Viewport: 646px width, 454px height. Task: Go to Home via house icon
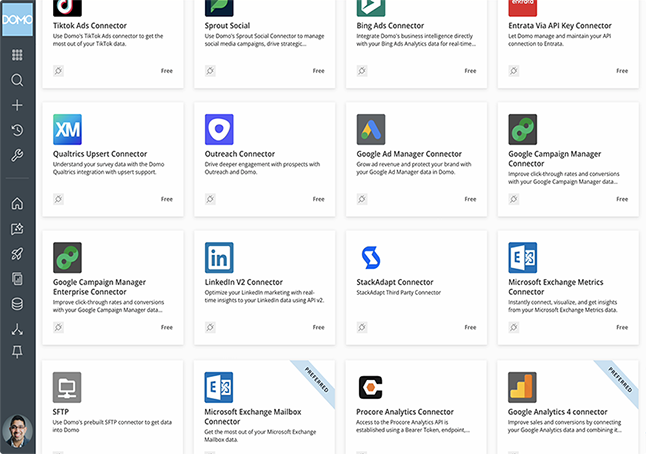(x=17, y=203)
